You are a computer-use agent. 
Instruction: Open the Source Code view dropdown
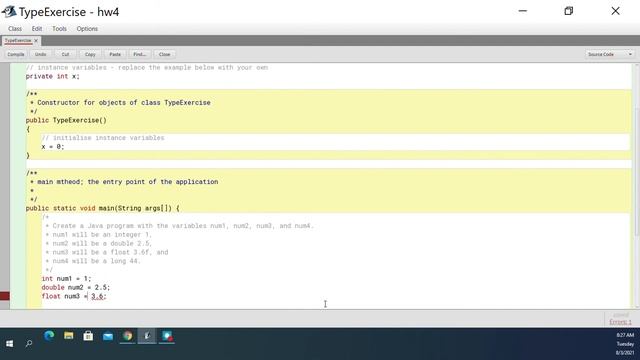tap(610, 54)
